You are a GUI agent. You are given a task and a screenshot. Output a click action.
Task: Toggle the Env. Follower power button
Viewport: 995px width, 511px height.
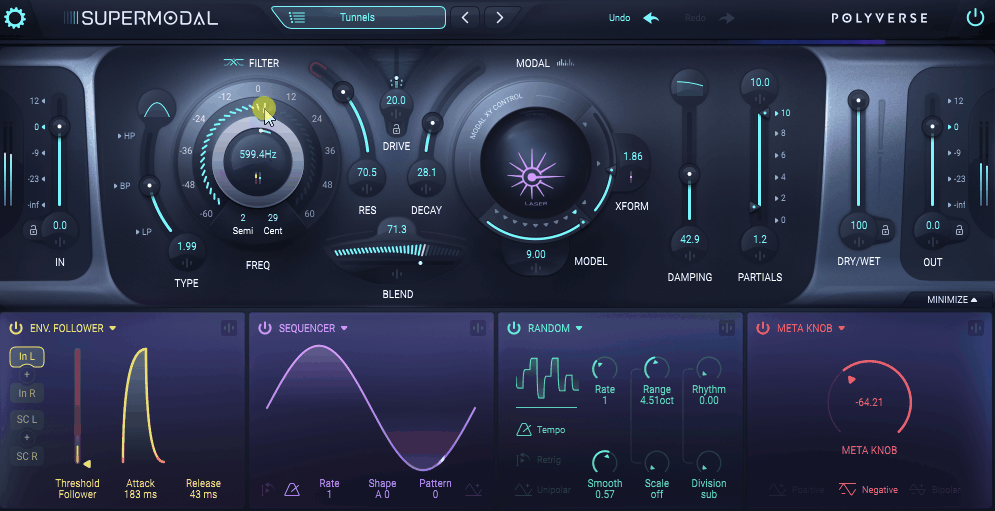tap(16, 328)
